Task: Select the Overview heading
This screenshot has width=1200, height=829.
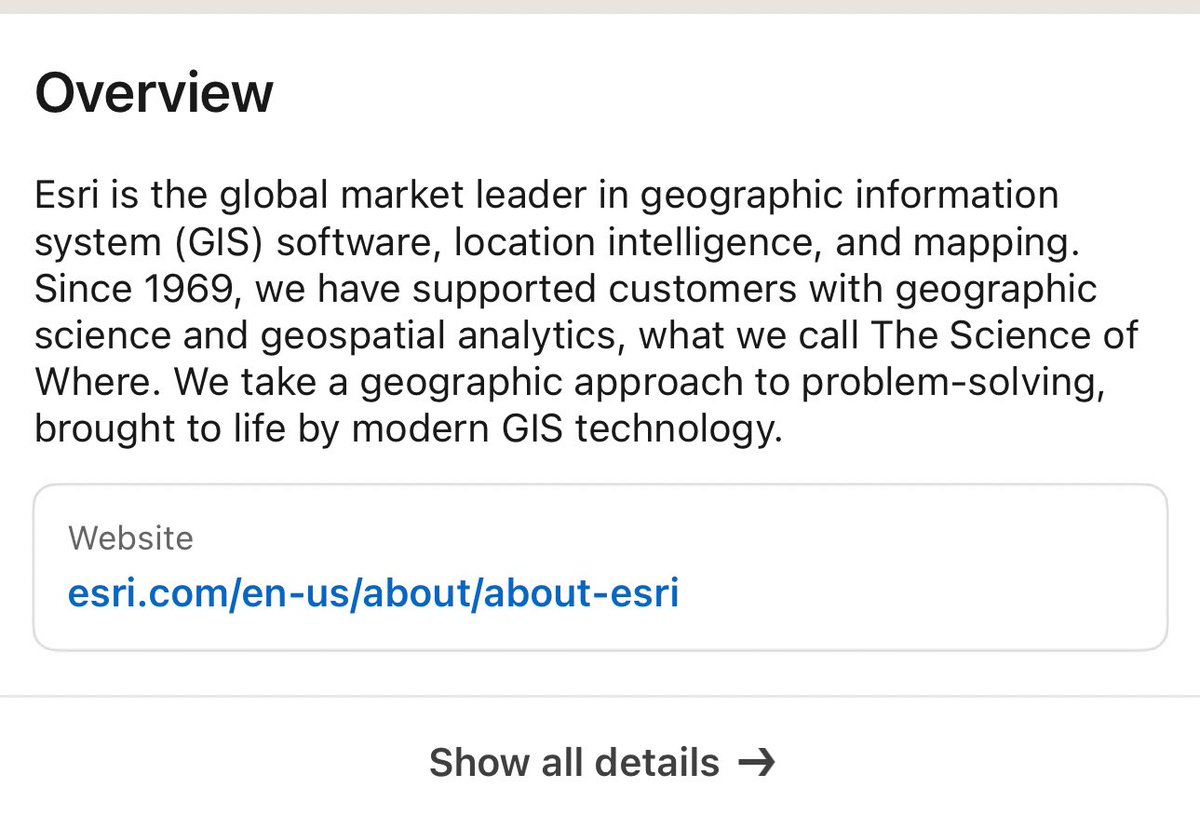Action: coord(154,93)
